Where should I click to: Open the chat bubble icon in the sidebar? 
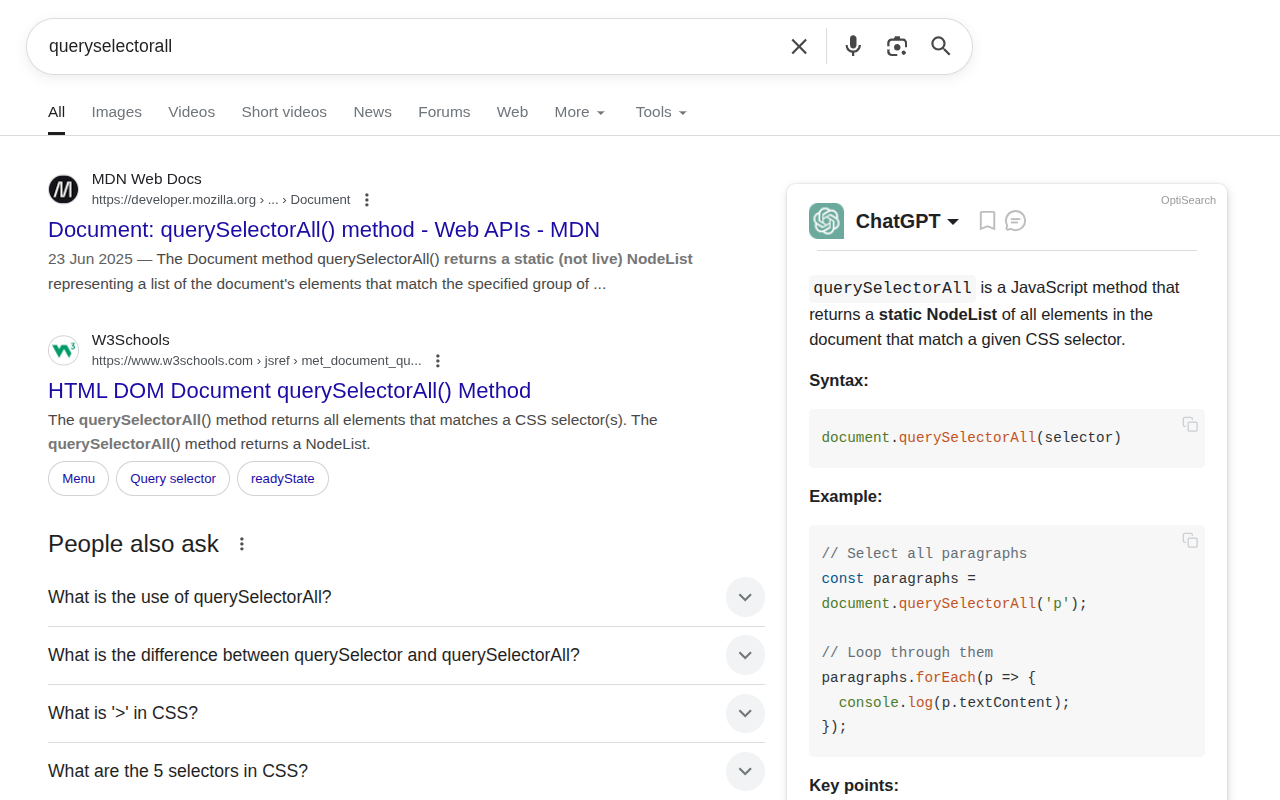coord(1016,220)
